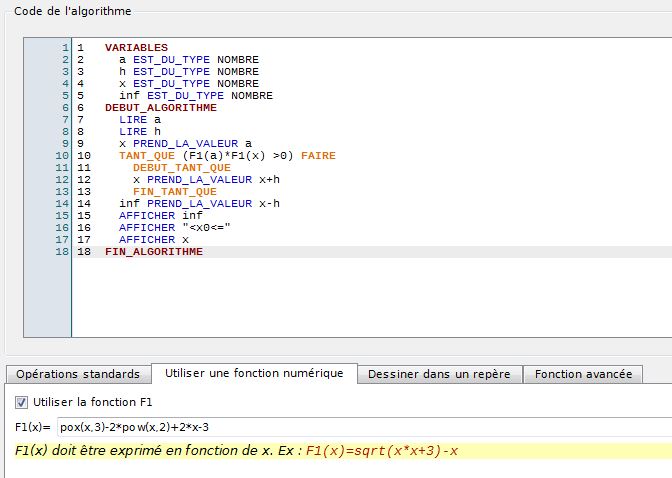Click the 'x PREND_LA_VALEUR x+h' line
This screenshot has height=478, width=672.
[206, 180]
